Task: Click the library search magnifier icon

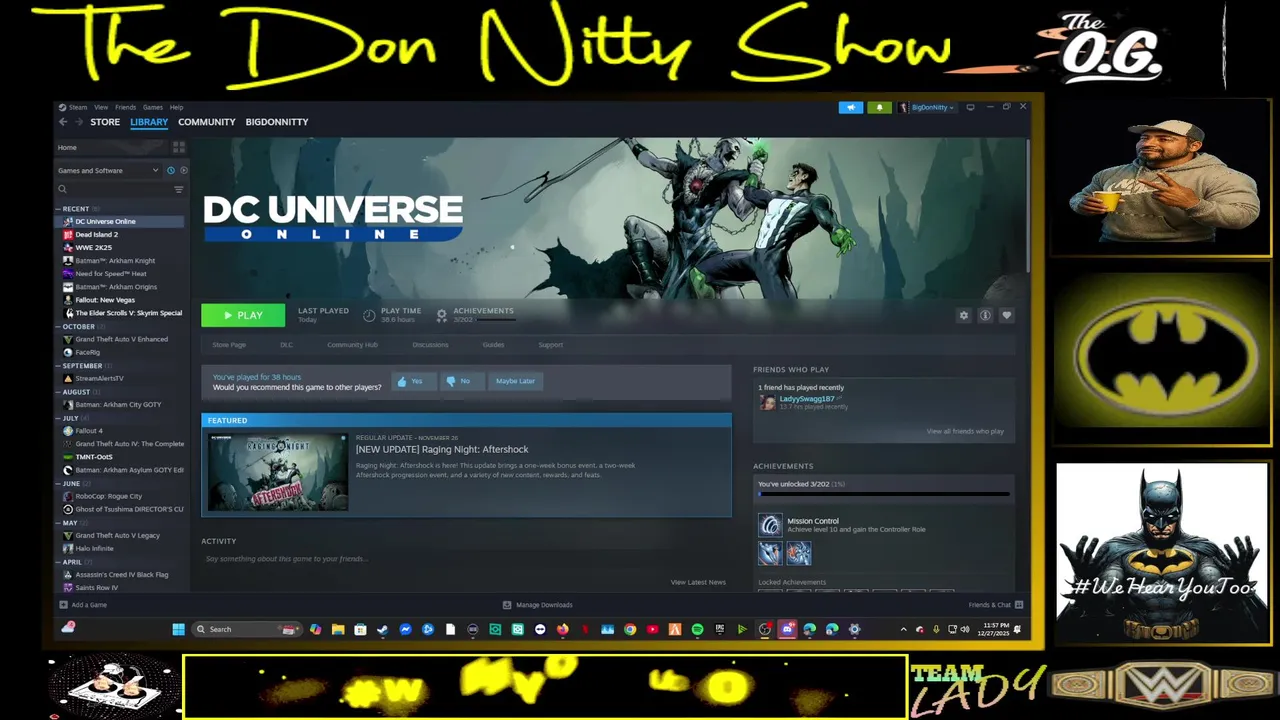Action: [62, 189]
